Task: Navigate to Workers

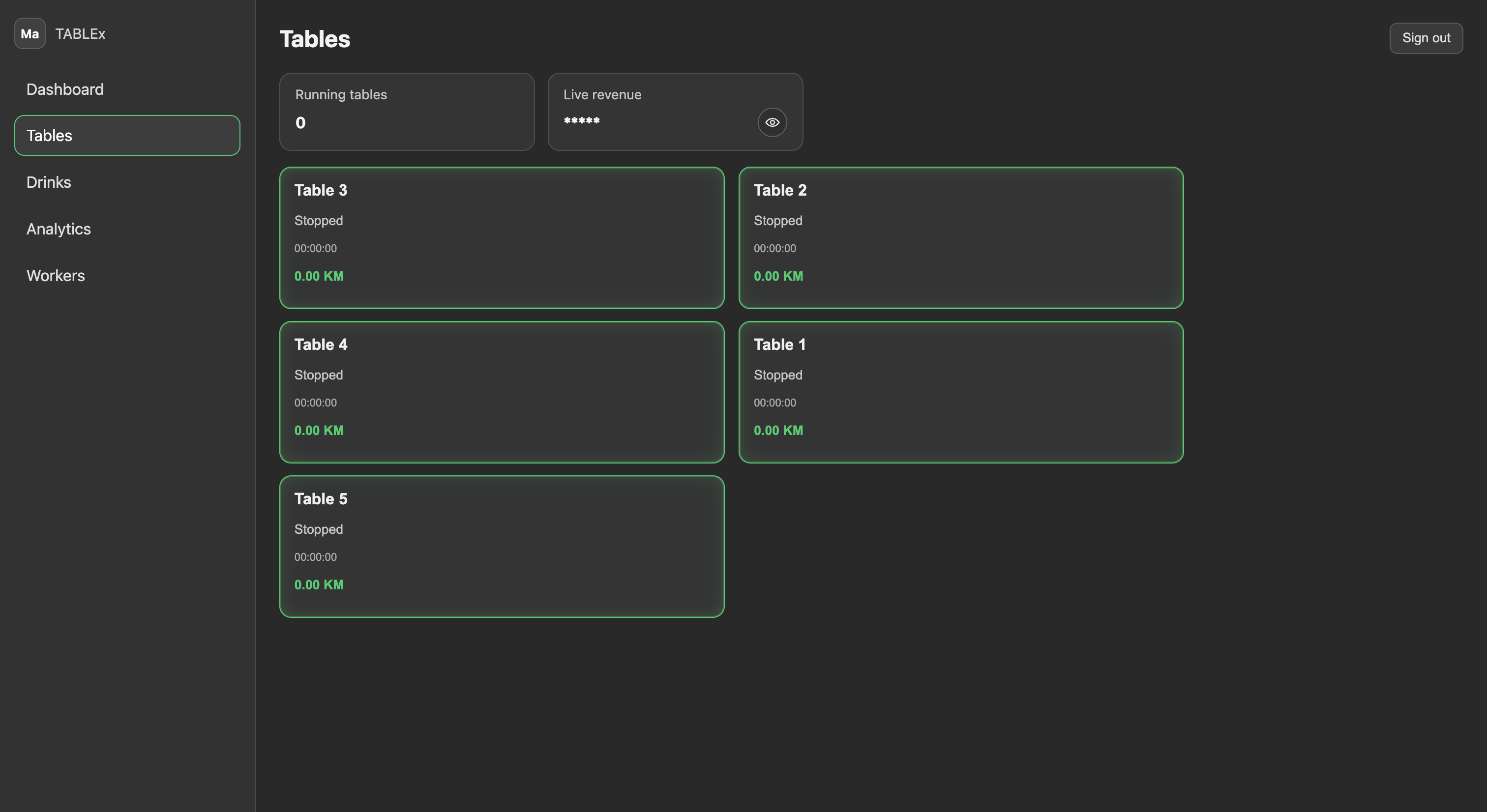Action: (127, 276)
